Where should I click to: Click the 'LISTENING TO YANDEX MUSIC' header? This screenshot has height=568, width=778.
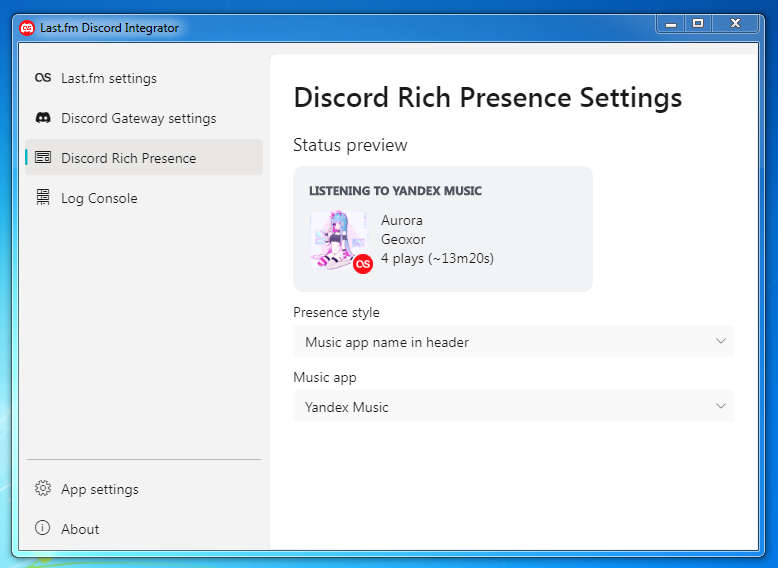395,191
